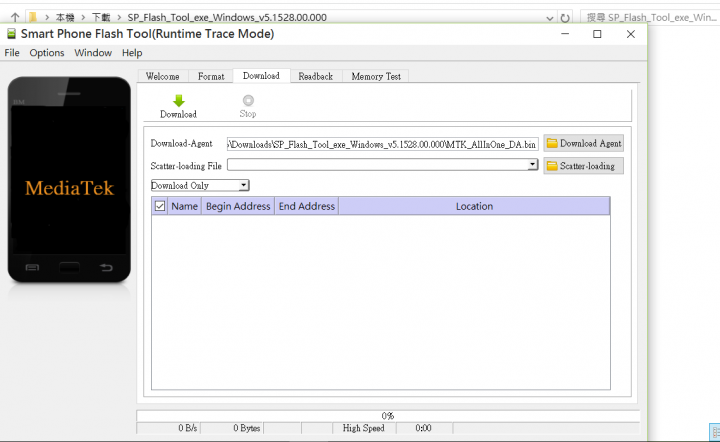
Task: Switch to the Format tab
Action: pyautogui.click(x=211, y=76)
